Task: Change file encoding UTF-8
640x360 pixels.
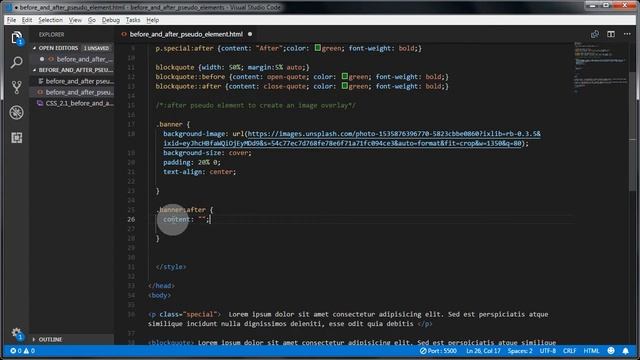Action: pos(548,351)
